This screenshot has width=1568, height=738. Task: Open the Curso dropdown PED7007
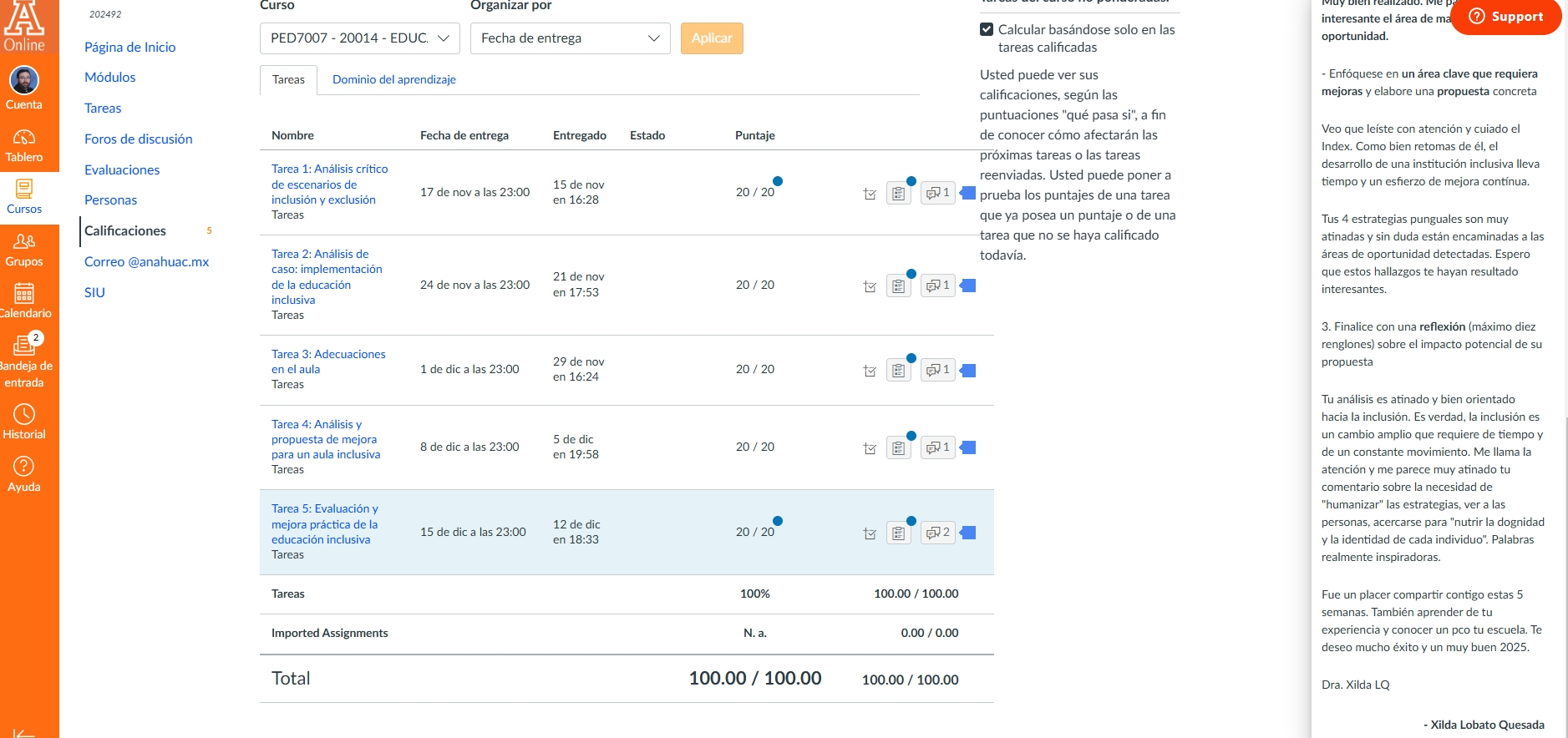pos(360,38)
